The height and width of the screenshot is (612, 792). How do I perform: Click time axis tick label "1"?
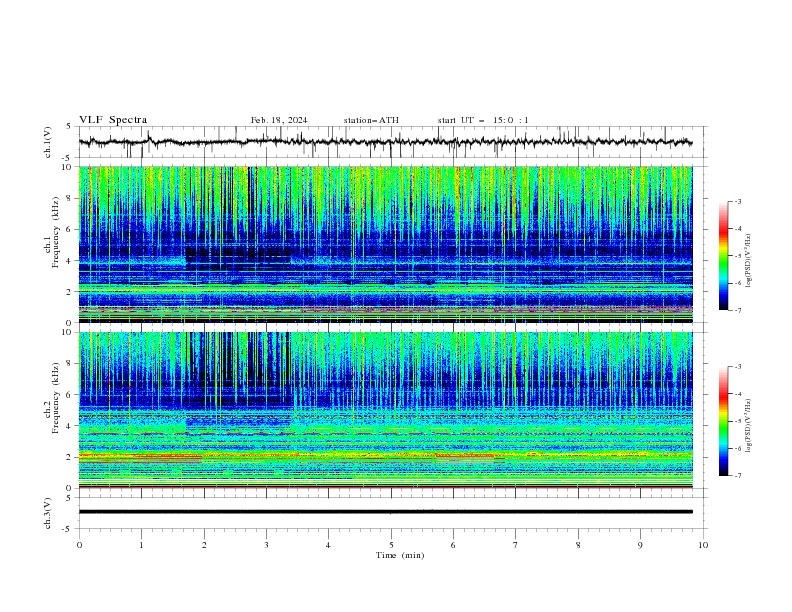(141, 545)
